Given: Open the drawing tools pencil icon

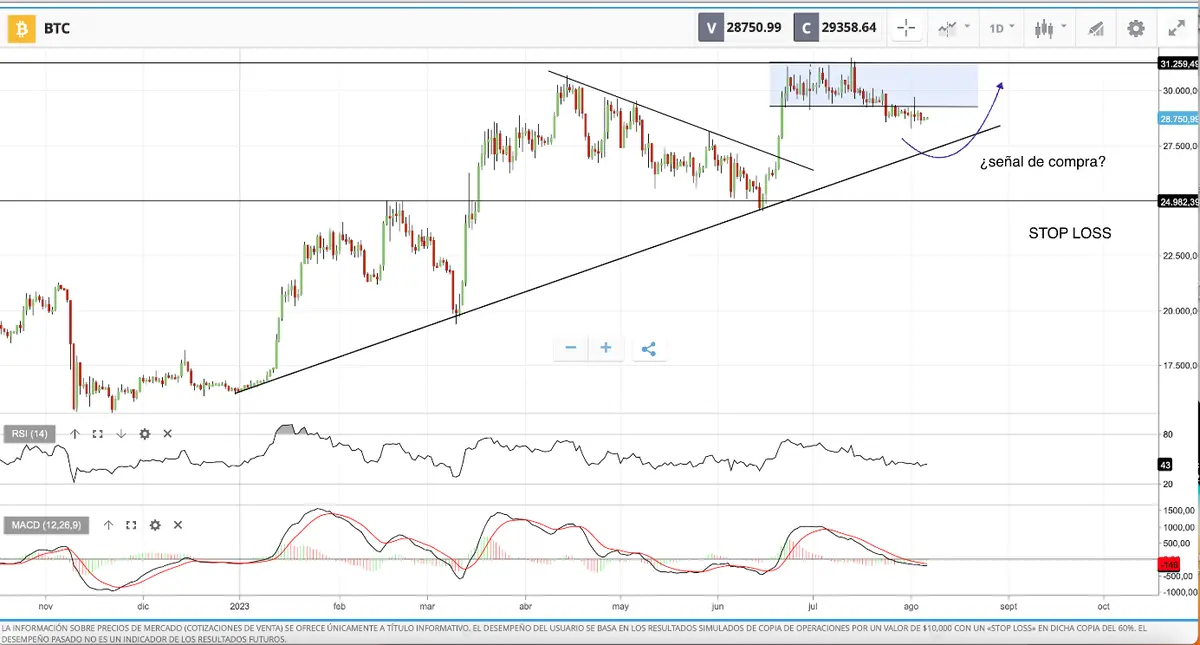Looking at the screenshot, I should point(1095,28).
